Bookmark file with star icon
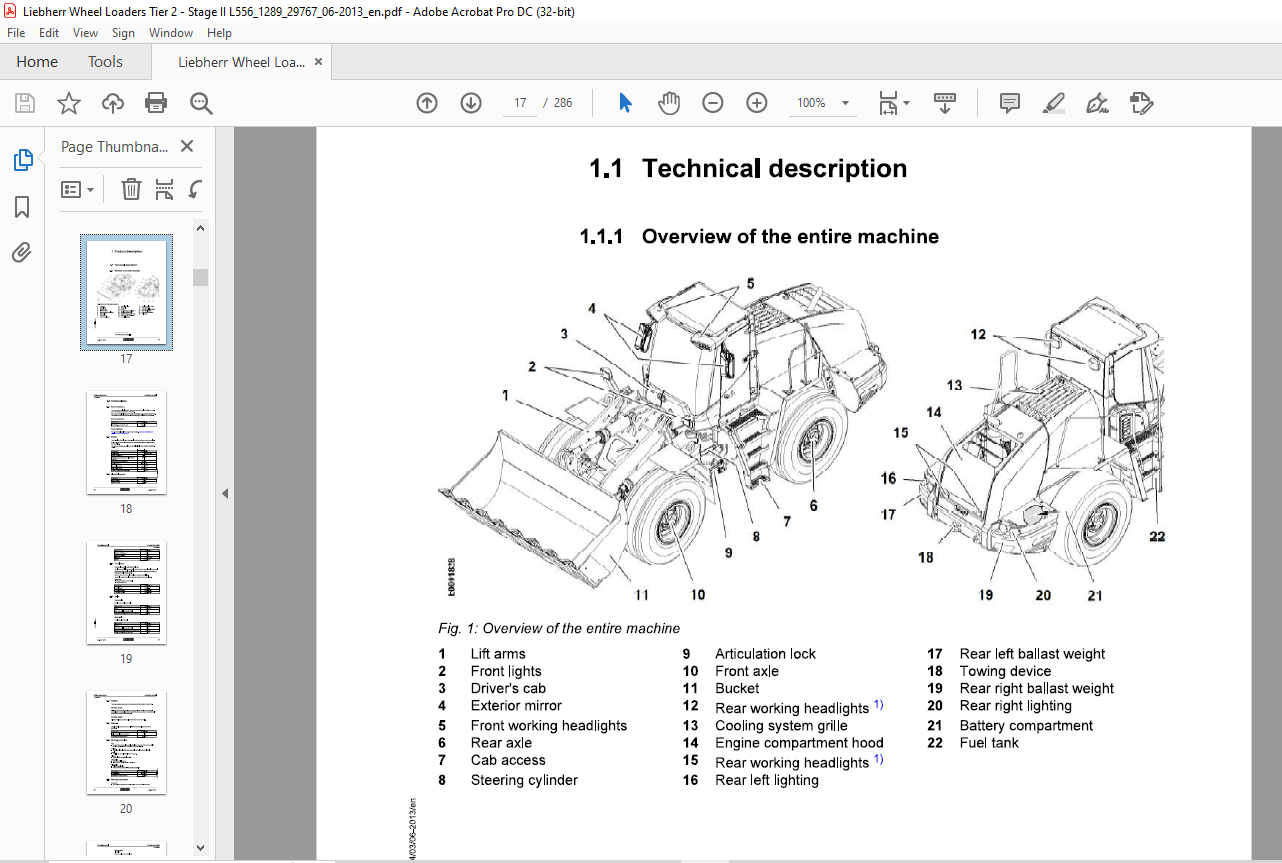 click(x=68, y=103)
